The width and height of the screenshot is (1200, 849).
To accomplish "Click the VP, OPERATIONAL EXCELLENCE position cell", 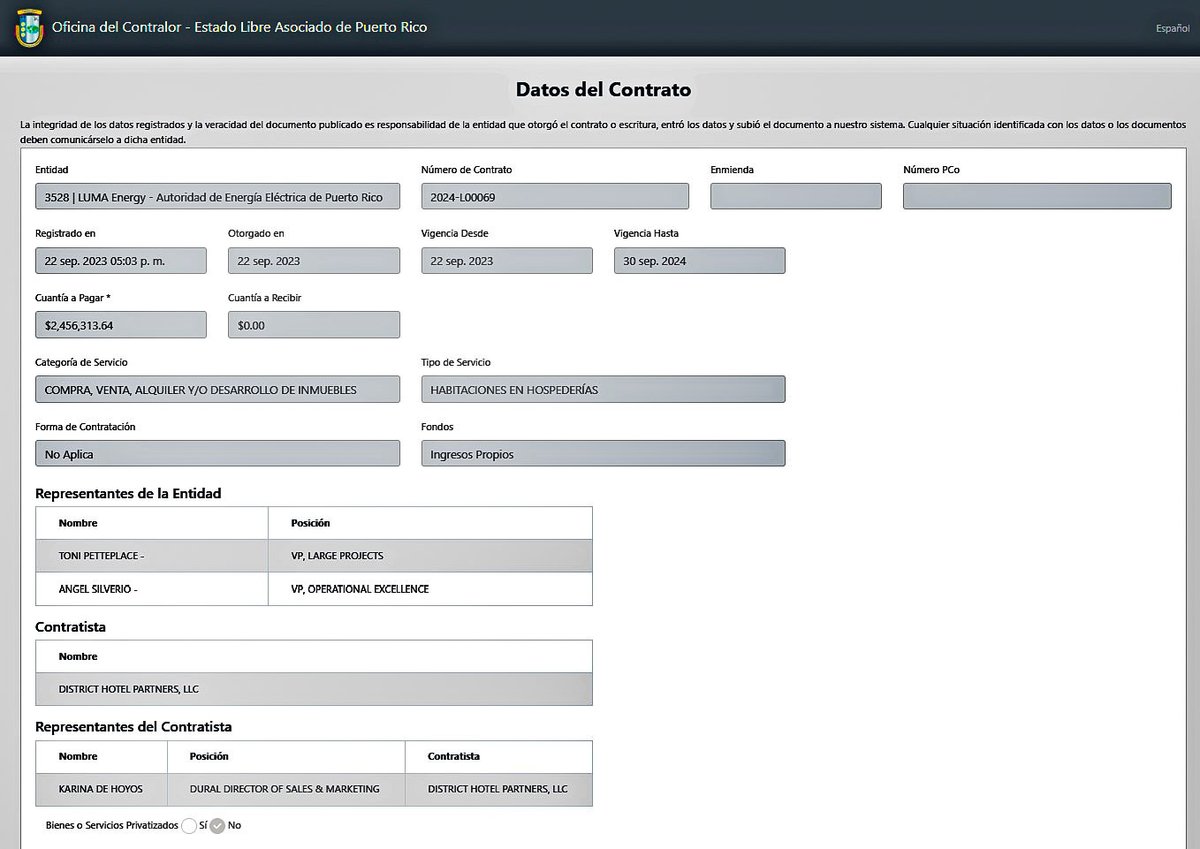I will coord(430,589).
